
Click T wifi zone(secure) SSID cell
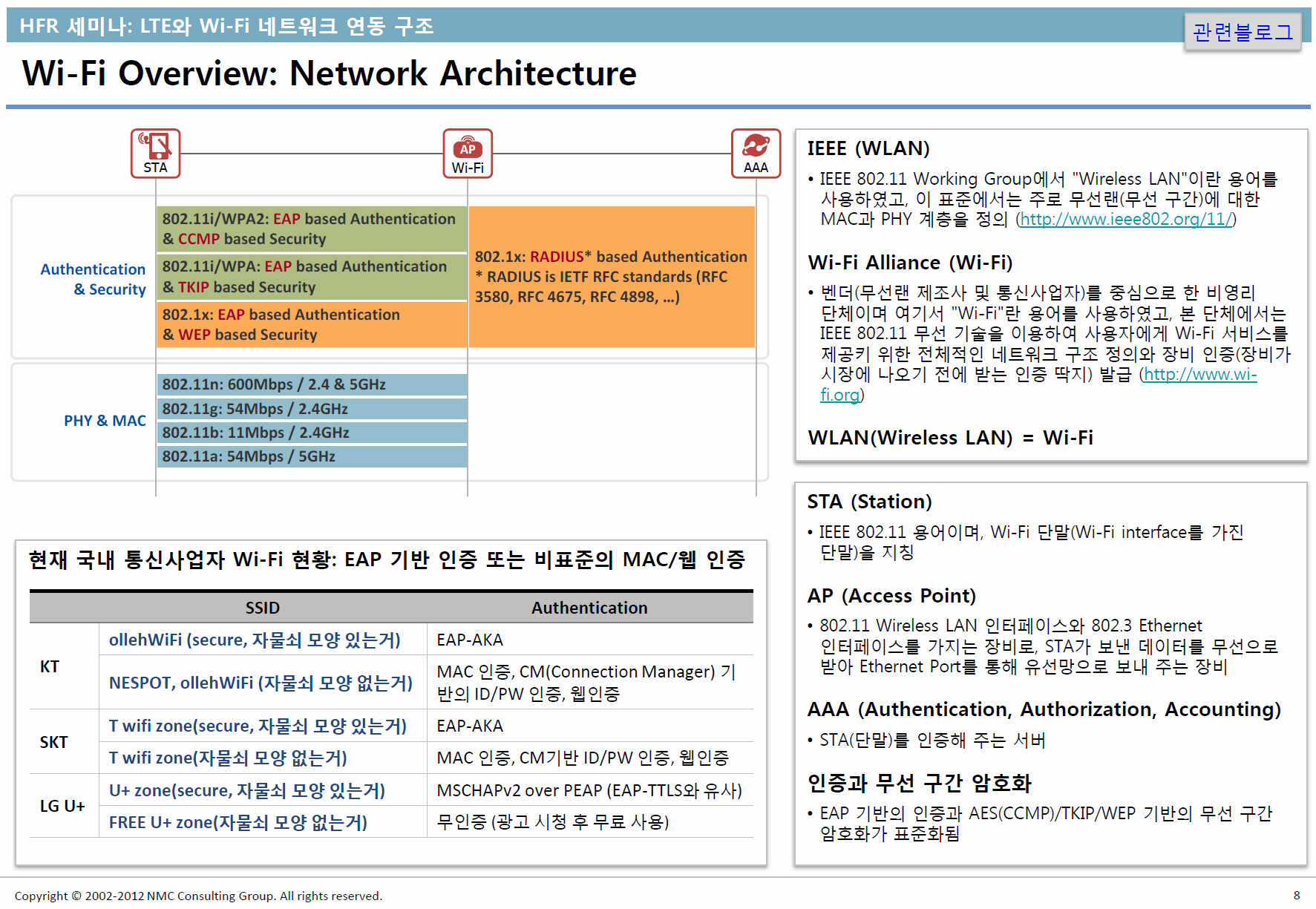pos(263,726)
